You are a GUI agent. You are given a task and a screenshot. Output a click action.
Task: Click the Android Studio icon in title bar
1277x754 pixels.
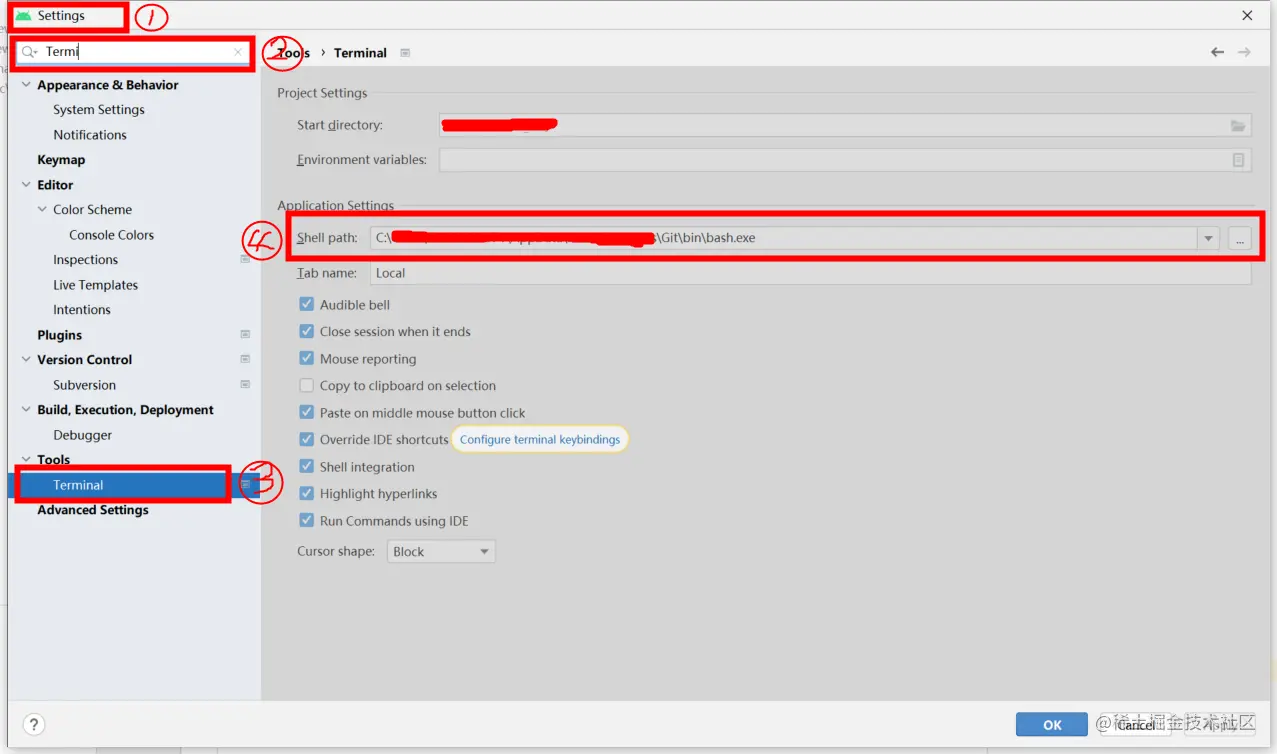[x=24, y=16]
